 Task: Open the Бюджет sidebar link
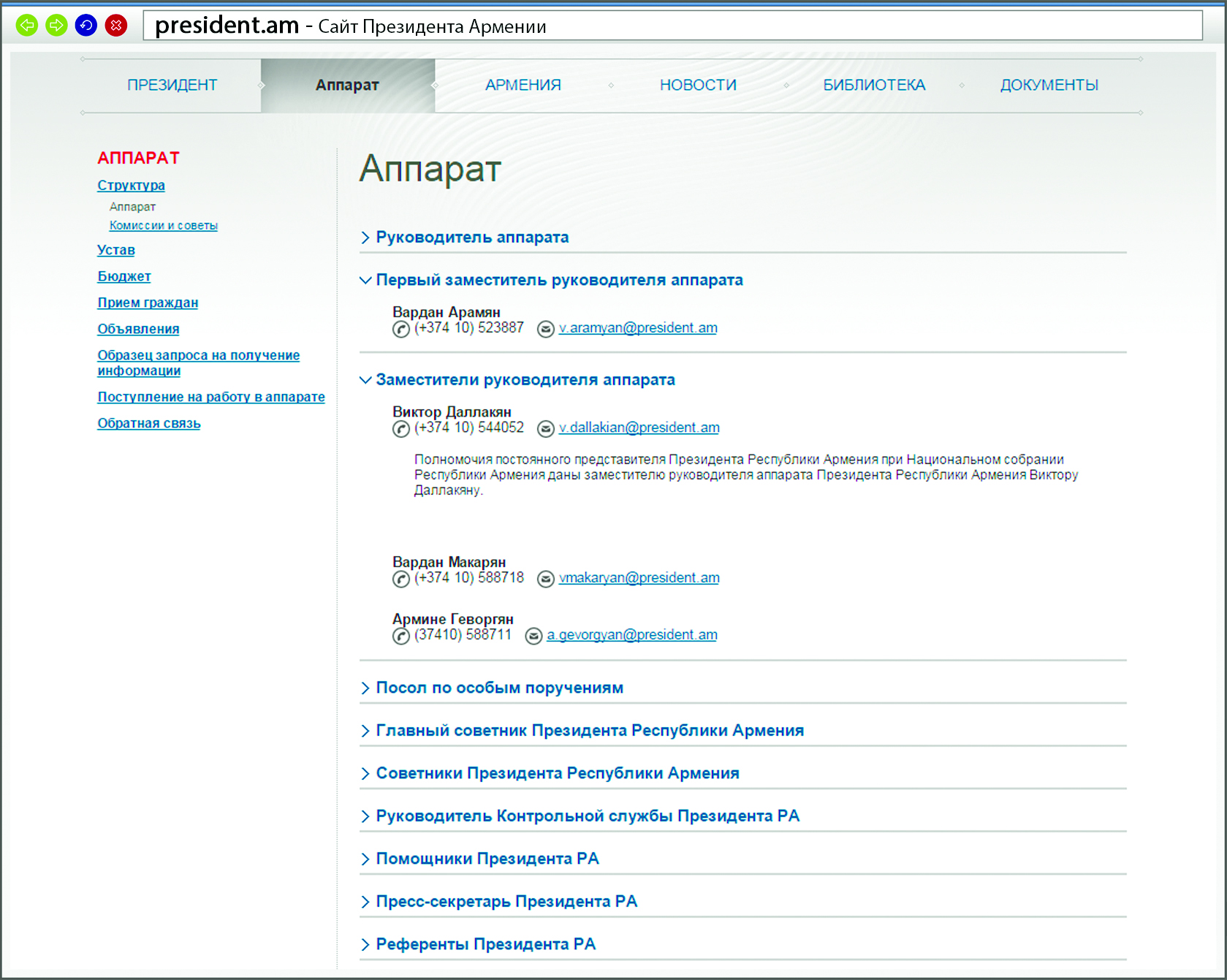pyautogui.click(x=124, y=276)
